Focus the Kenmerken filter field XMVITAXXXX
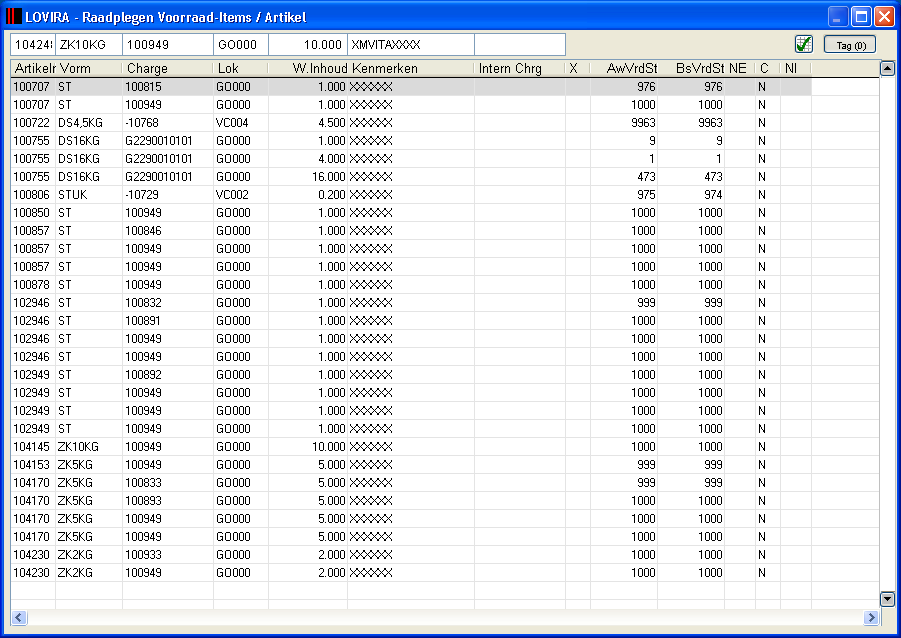Image resolution: width=901 pixels, height=638 pixels. 411,45
